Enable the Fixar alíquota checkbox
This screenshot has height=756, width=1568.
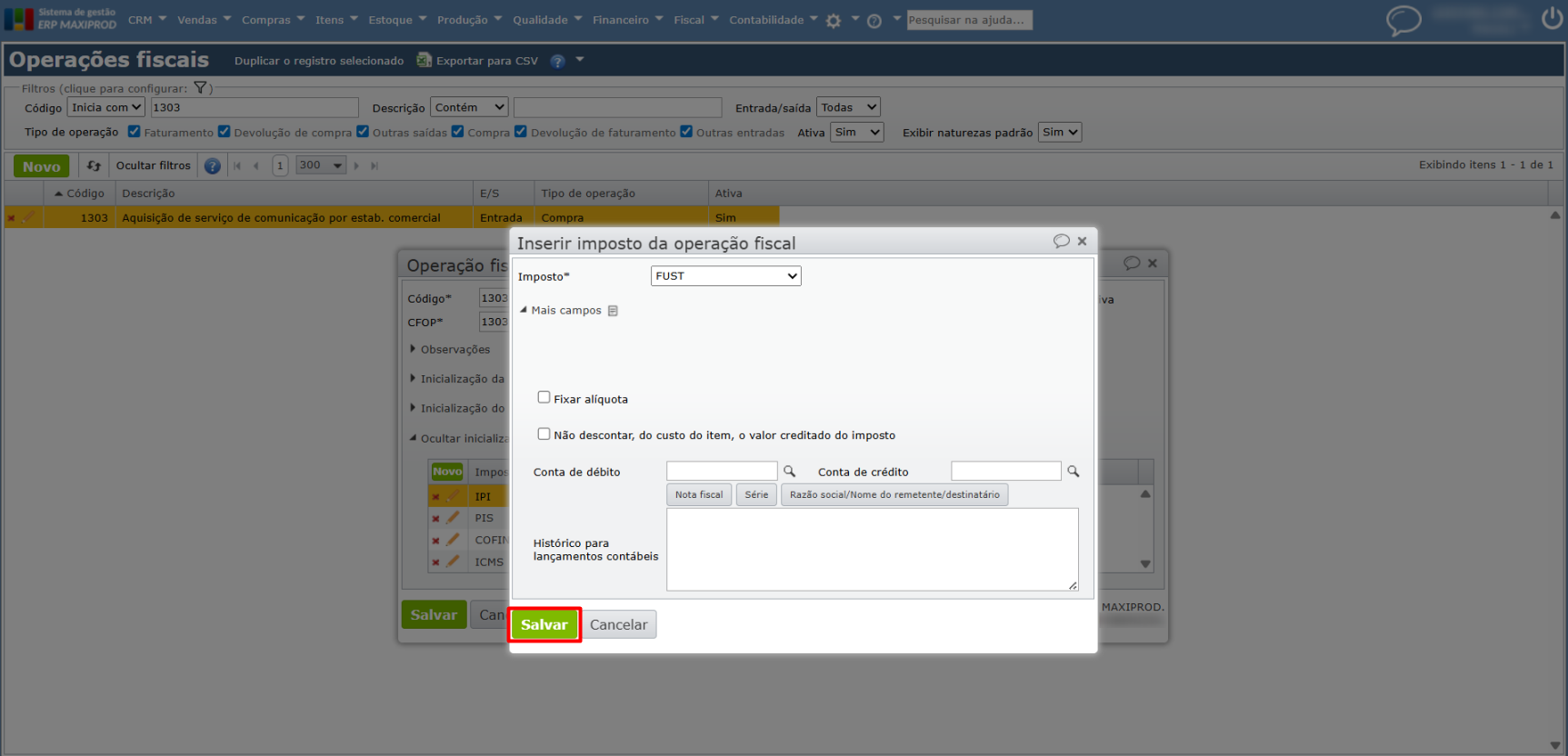coord(544,397)
